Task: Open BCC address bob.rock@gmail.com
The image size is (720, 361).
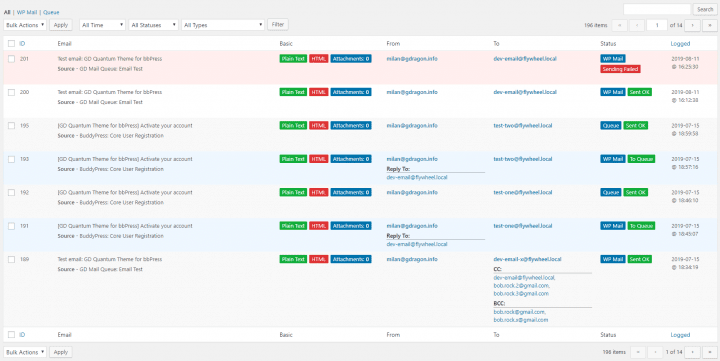Action: pyautogui.click(x=519, y=312)
